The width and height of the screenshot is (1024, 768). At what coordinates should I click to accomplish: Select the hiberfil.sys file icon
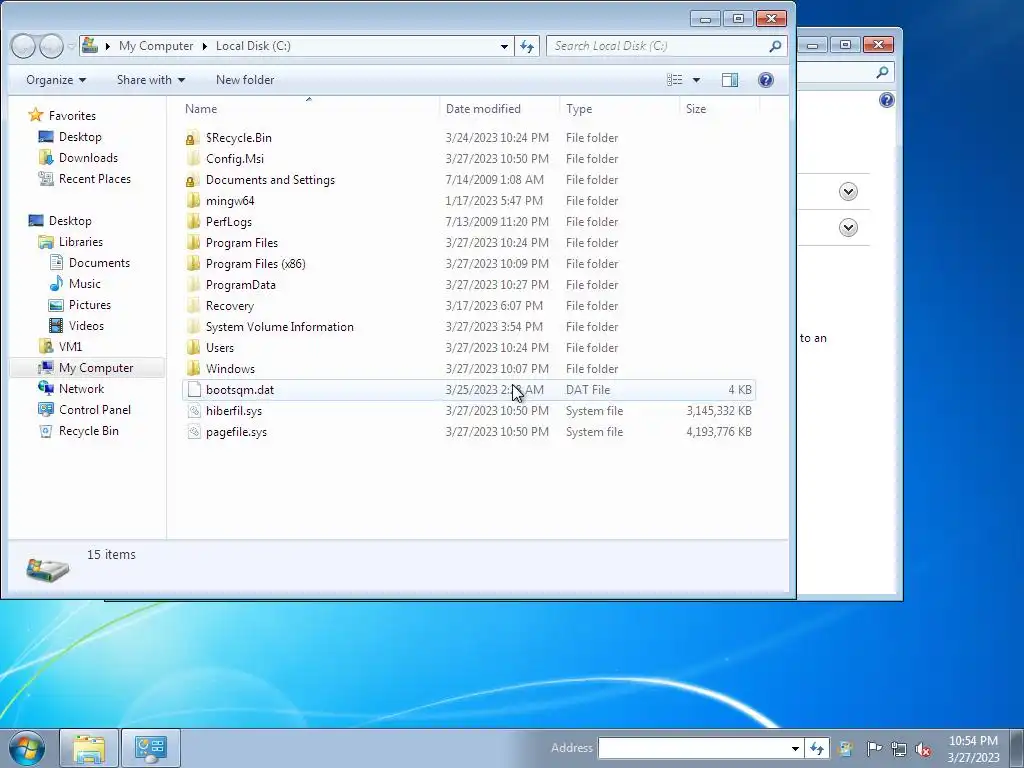(193, 411)
